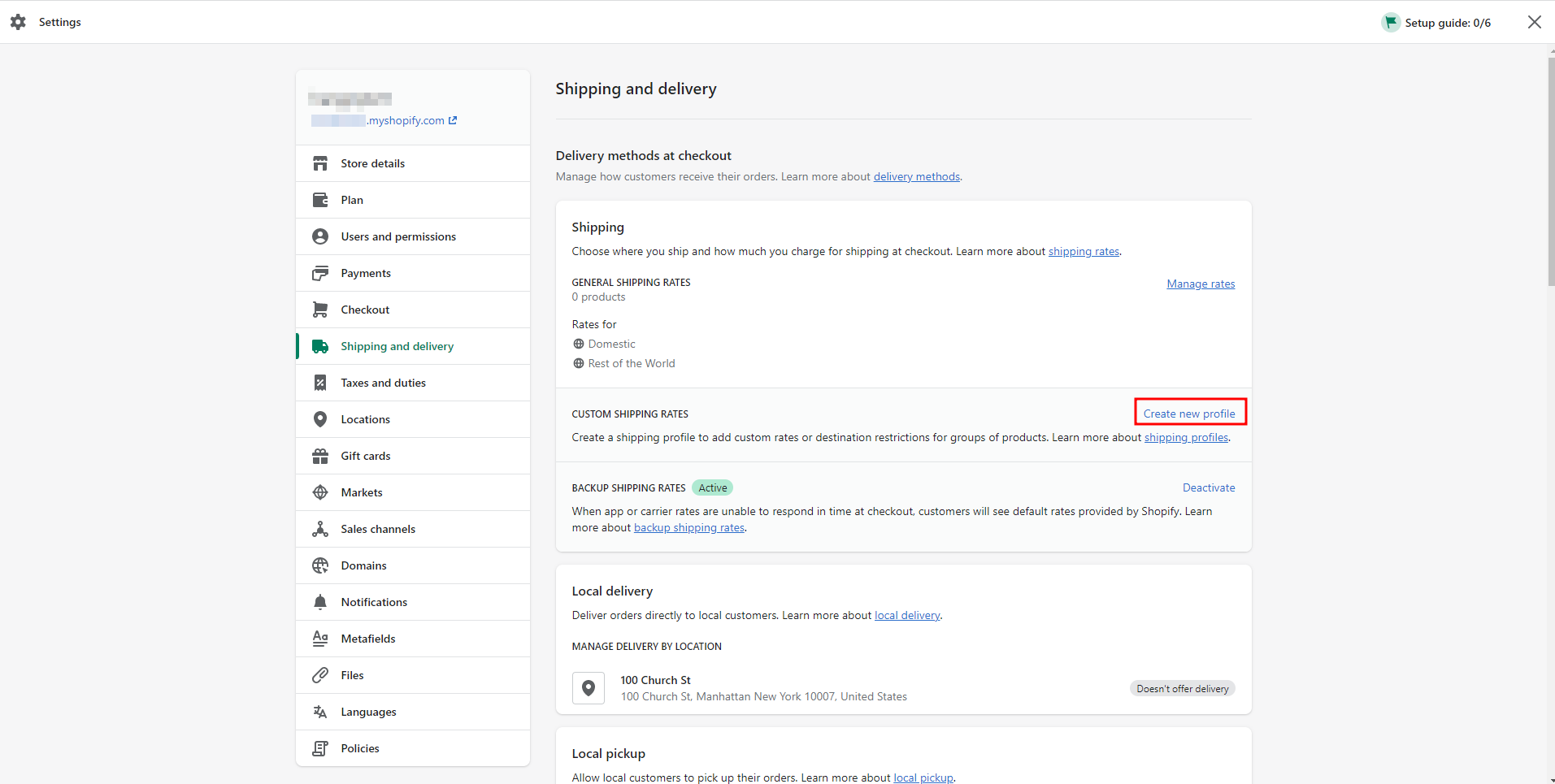Click the page vertical scrollbar
Viewport: 1555px width, 784px height.
(x=1551, y=171)
